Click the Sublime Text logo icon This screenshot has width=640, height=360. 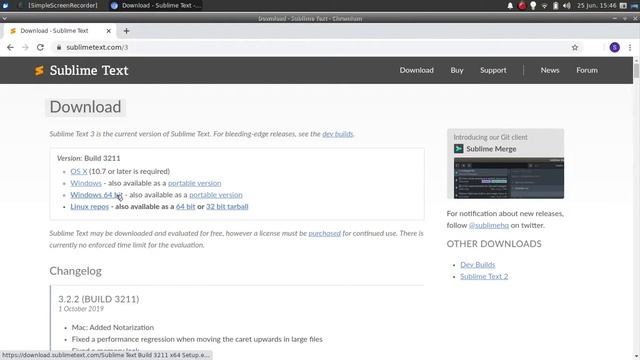coord(39,71)
